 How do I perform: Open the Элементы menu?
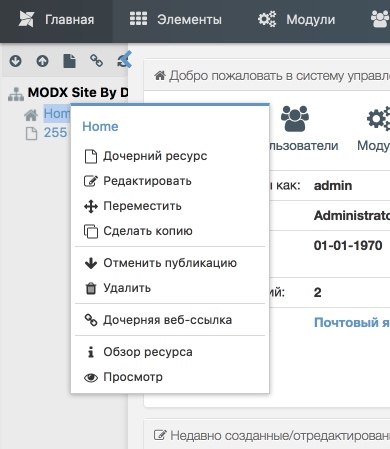click(176, 19)
